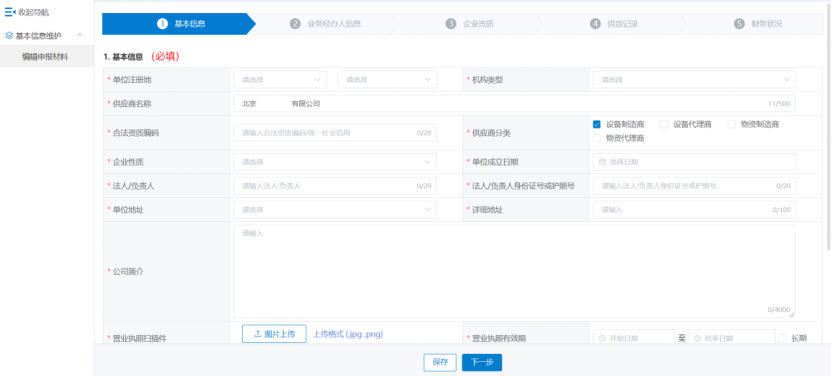Click the 基本信息维护 layers icon
Viewport: 831px width, 377px height.
click(8, 36)
